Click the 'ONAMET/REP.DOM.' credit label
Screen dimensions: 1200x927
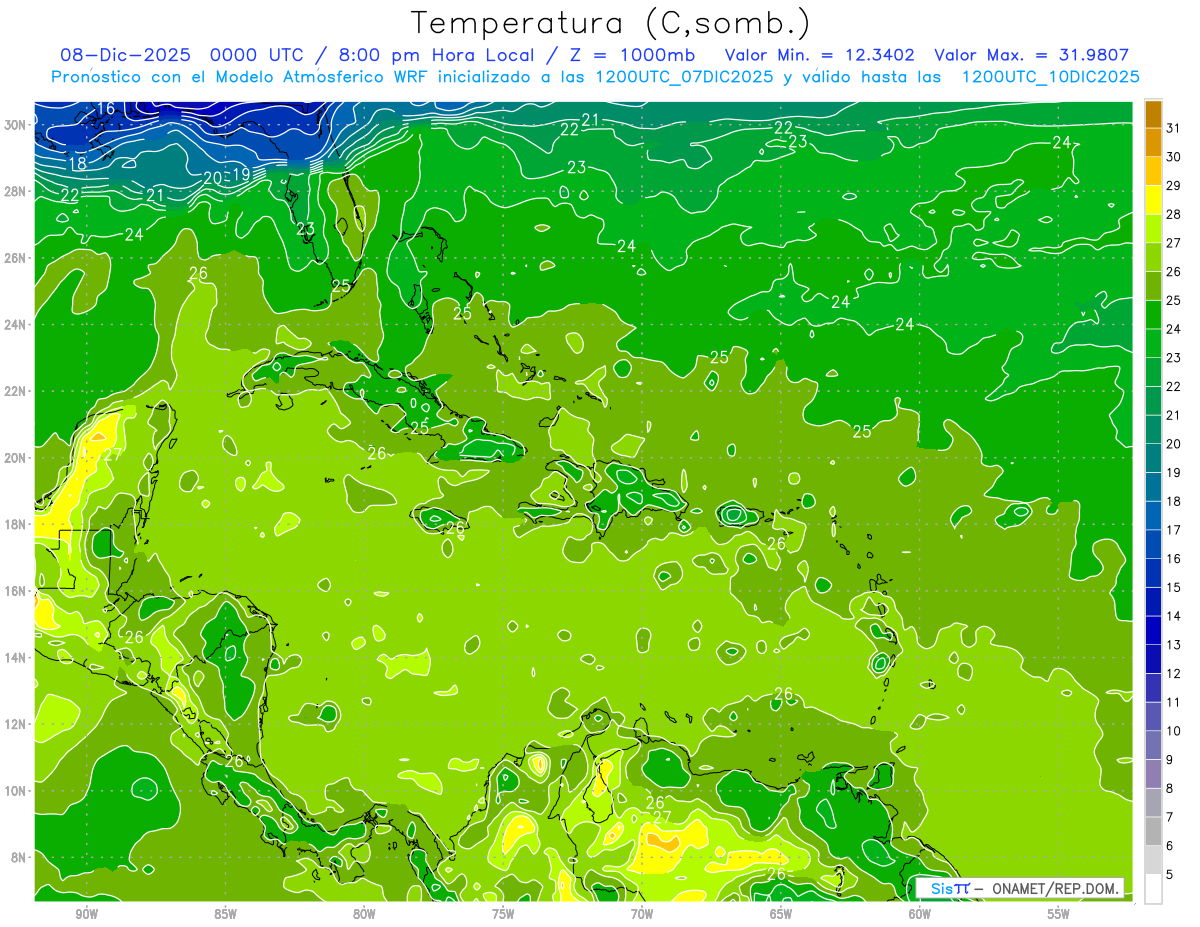click(1056, 888)
